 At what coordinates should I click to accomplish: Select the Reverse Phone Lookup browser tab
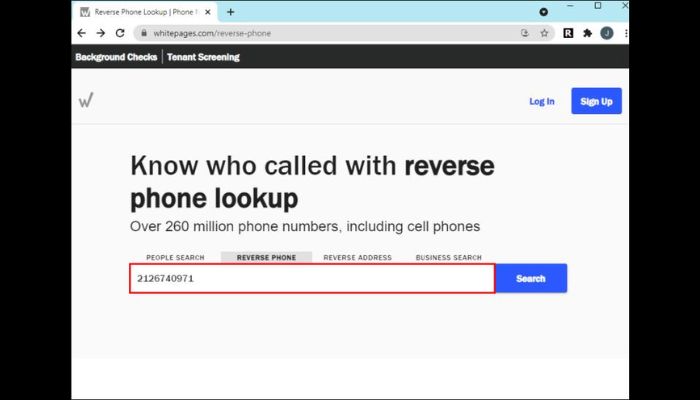pyautogui.click(x=144, y=12)
